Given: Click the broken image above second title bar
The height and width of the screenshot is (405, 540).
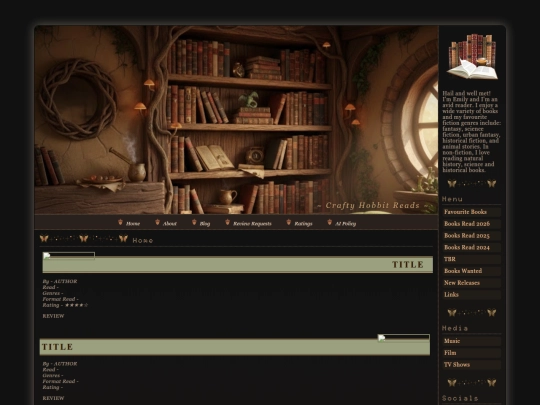Looking at the screenshot, I should pos(404,338).
